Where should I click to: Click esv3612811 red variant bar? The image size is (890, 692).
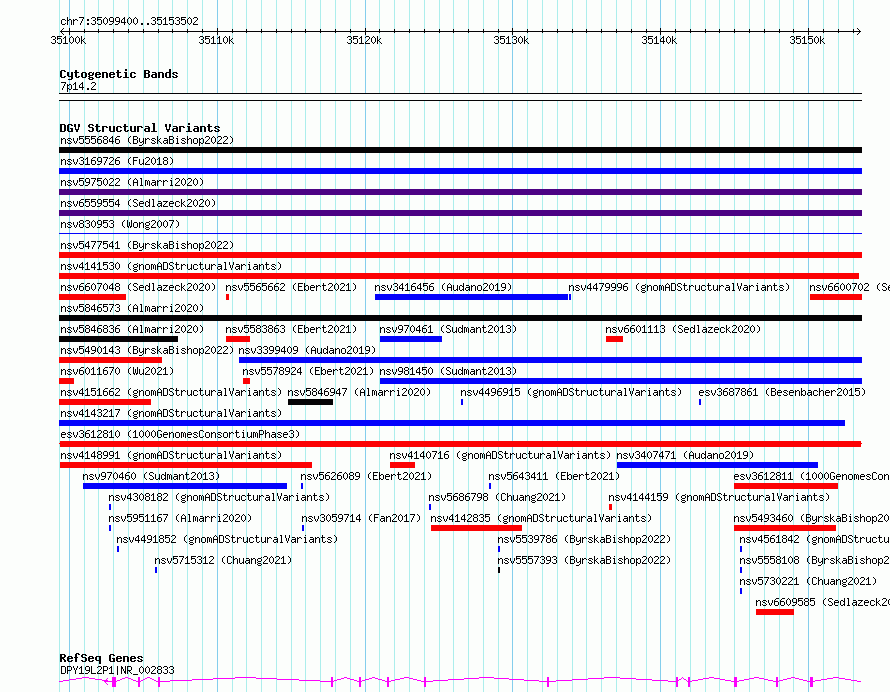[x=786, y=486]
